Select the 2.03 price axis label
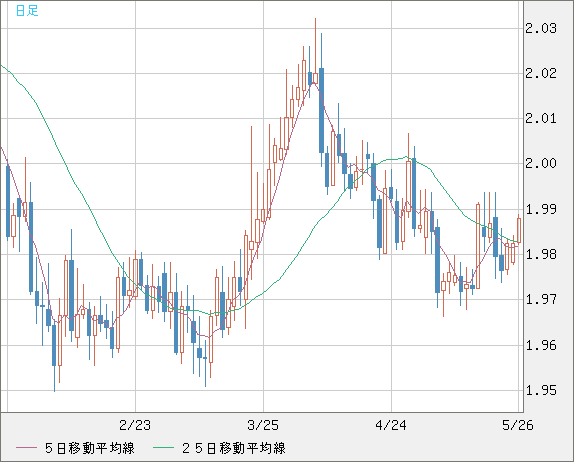Viewport: 574px width, 462px height. pos(541,28)
